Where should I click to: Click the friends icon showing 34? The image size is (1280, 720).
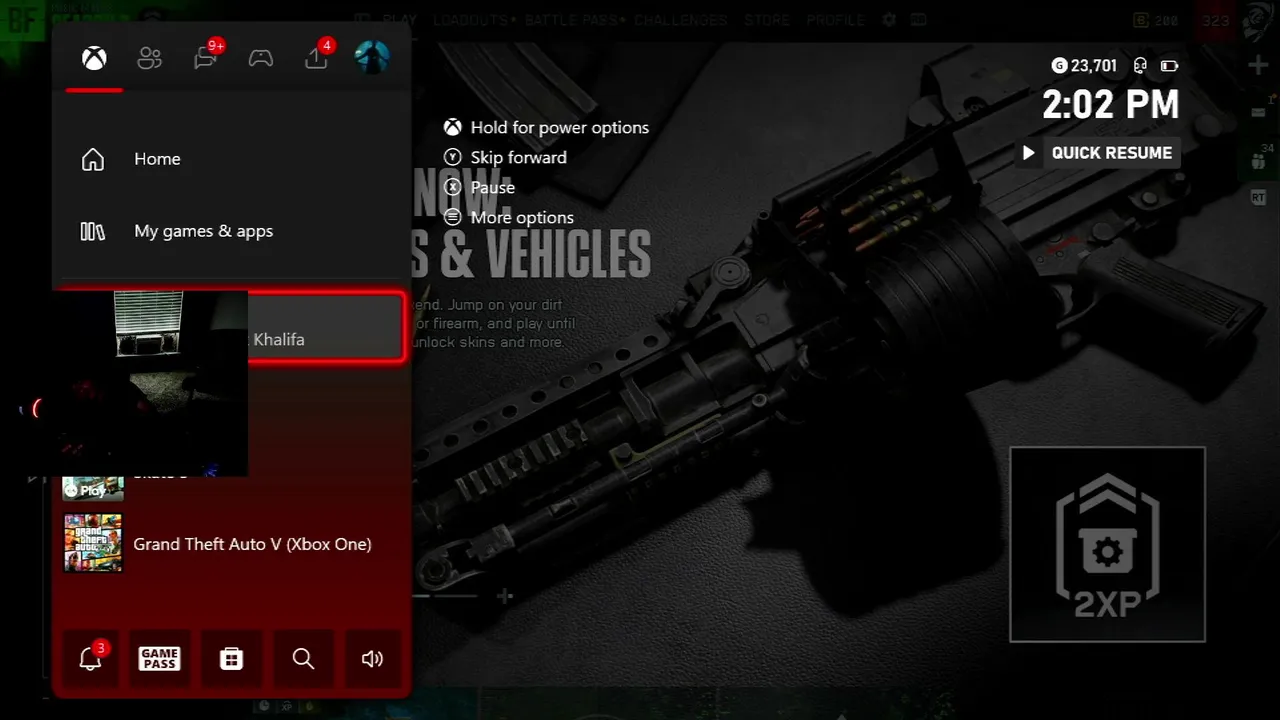[1258, 160]
